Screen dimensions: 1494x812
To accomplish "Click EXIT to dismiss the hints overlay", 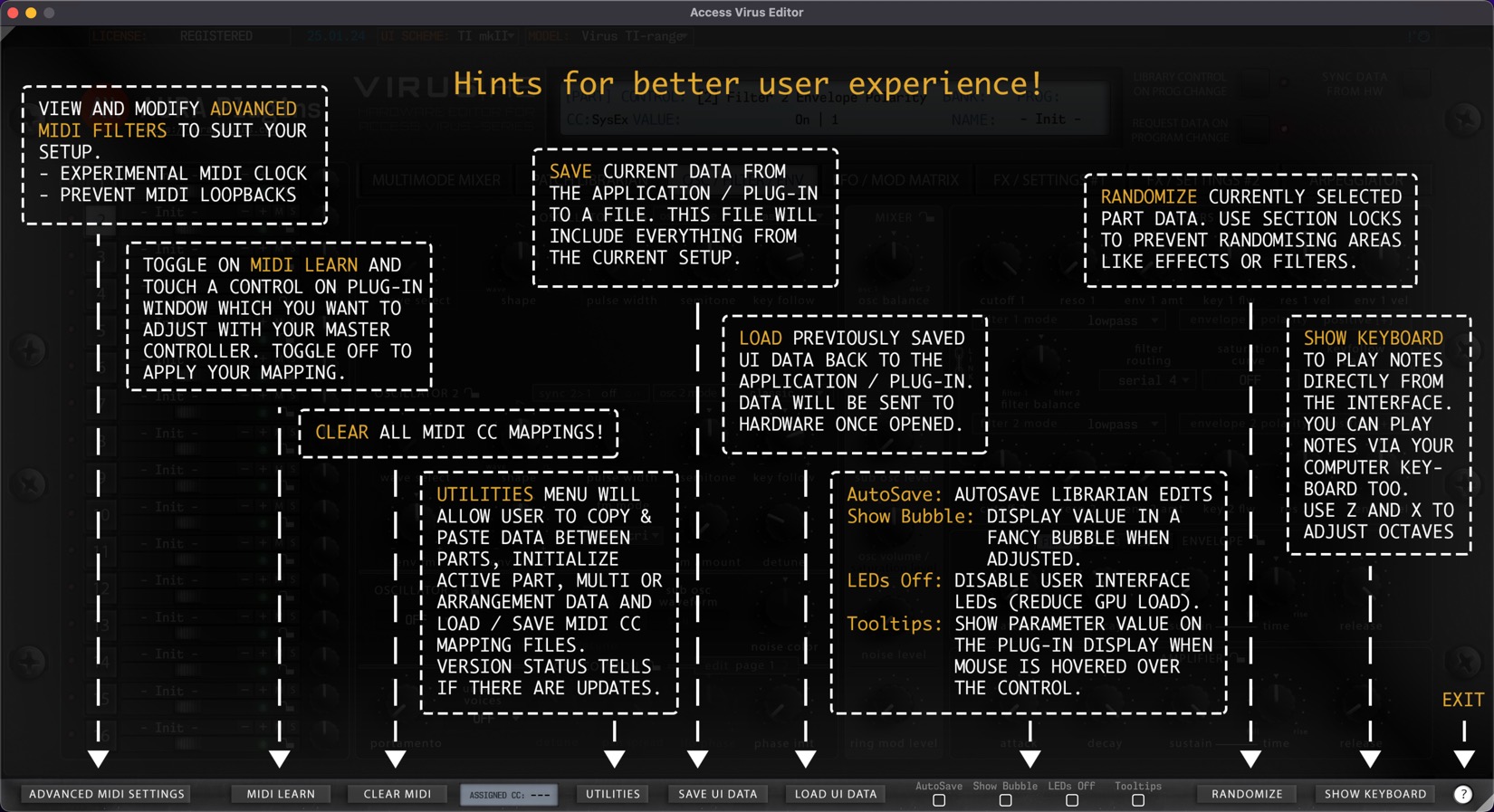I will (1462, 700).
